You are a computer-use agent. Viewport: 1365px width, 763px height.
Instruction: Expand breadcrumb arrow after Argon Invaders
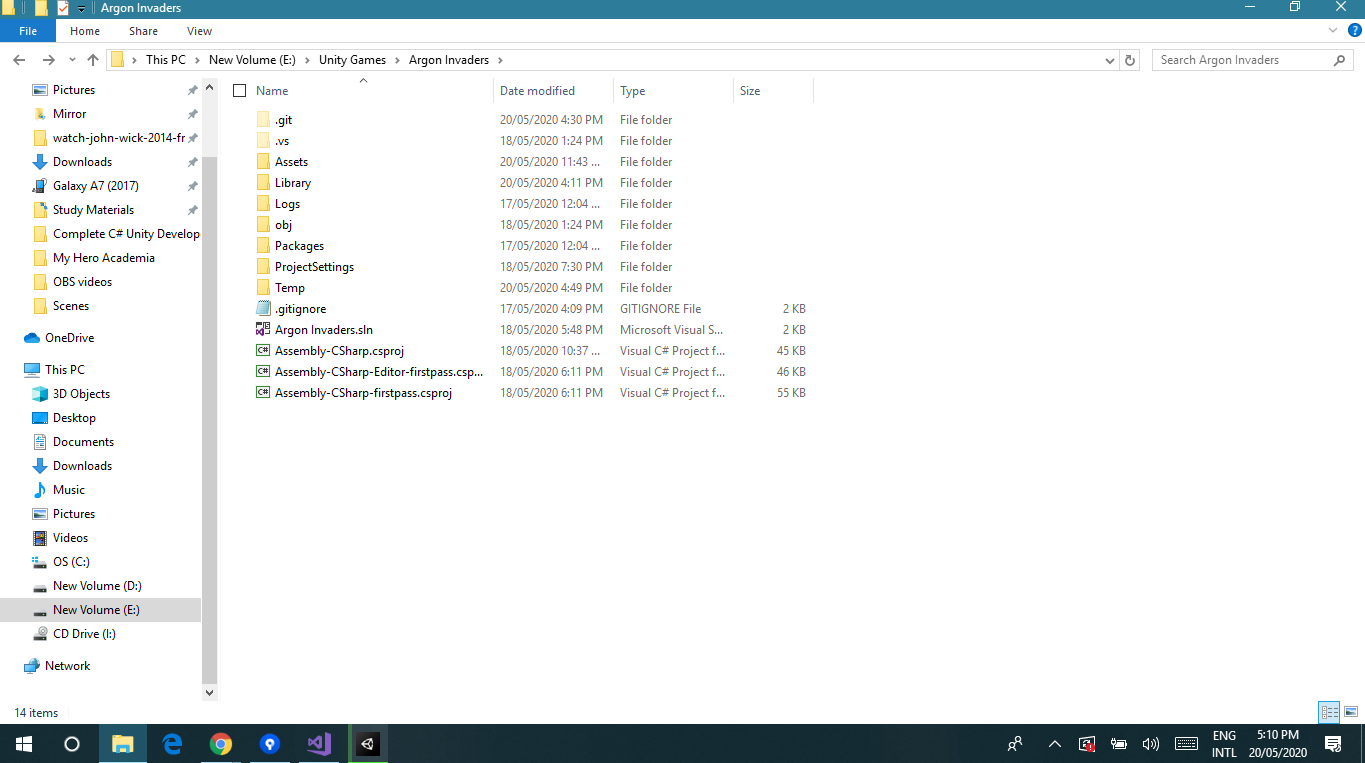coord(500,60)
